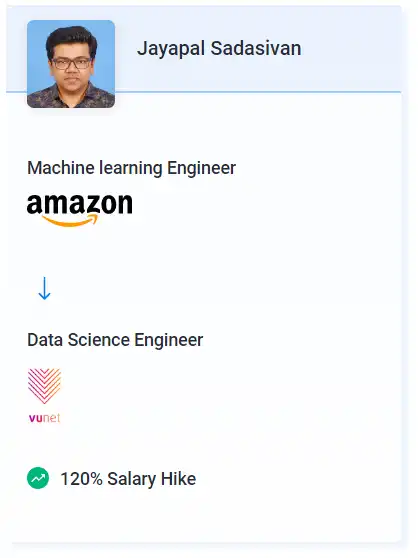Click the vunet wordmark under the logo
This screenshot has width=418, height=558.
point(44,418)
